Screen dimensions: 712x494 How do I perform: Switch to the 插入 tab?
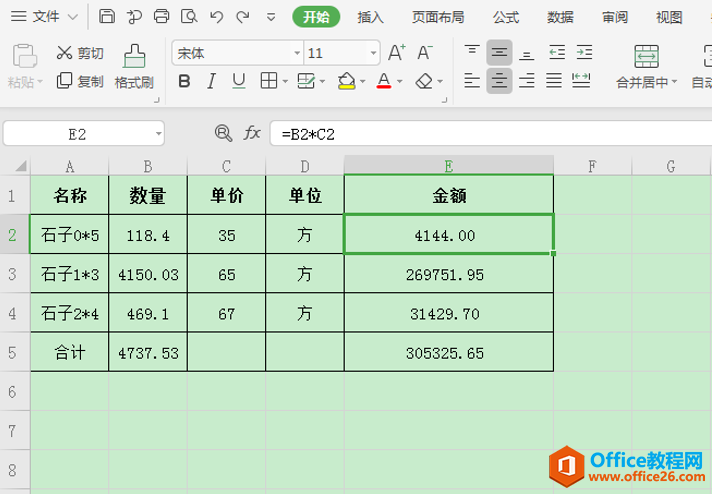click(x=370, y=17)
